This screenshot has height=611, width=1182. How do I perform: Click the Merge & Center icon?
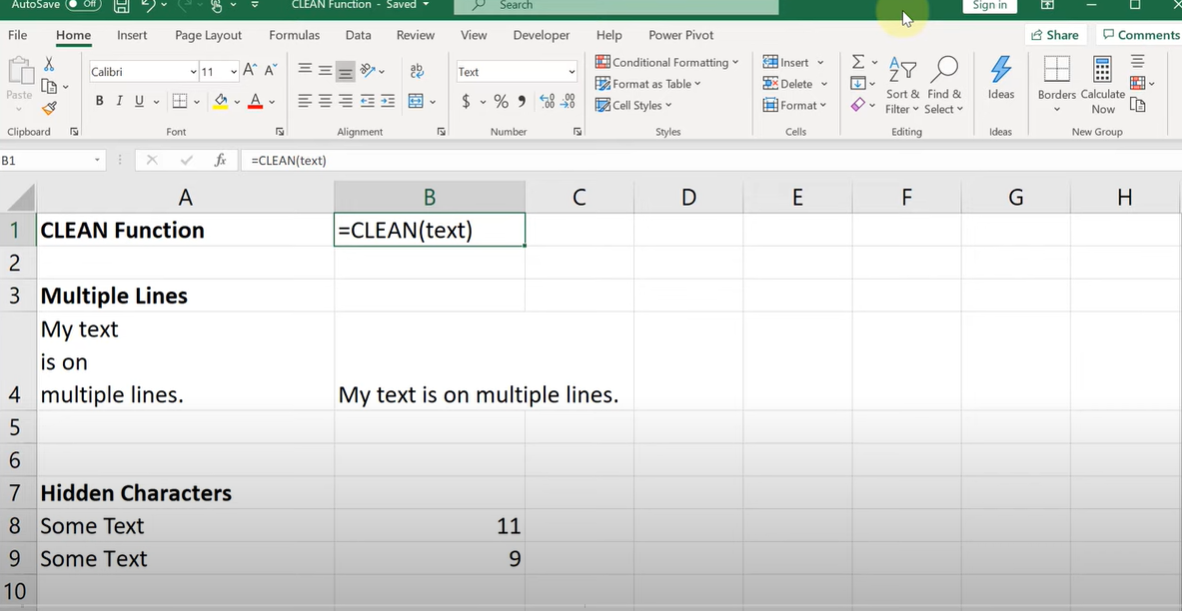tap(415, 101)
